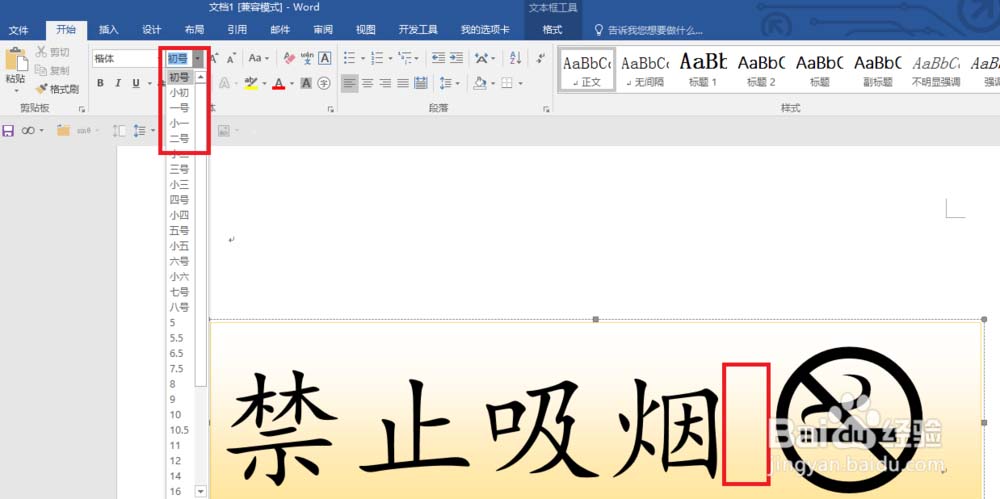Image resolution: width=1000 pixels, height=499 pixels.
Task: Click the font name box showing 楷体
Action: (x=125, y=59)
